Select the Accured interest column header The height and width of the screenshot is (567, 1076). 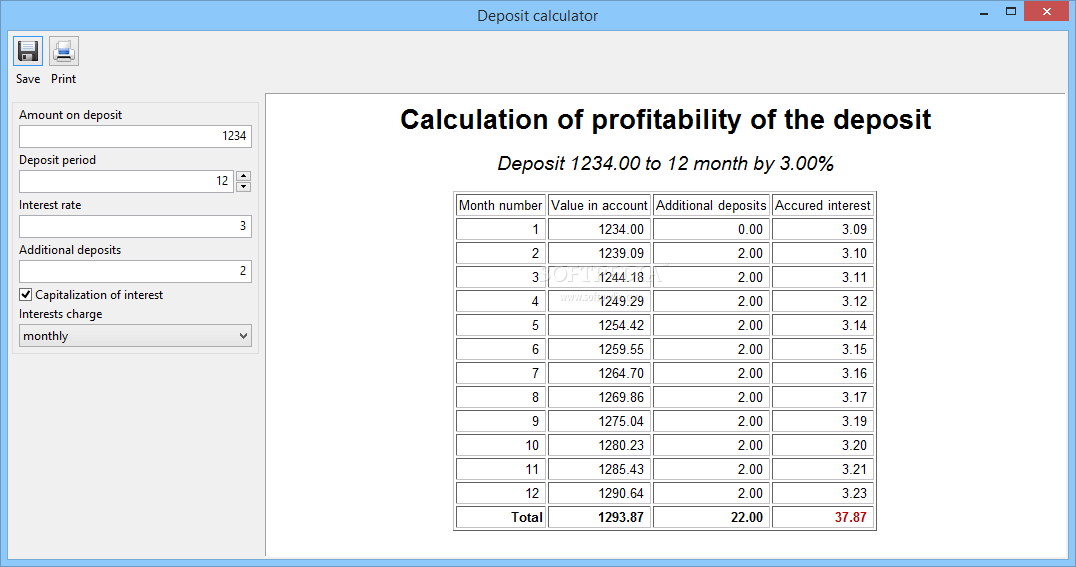click(x=823, y=205)
